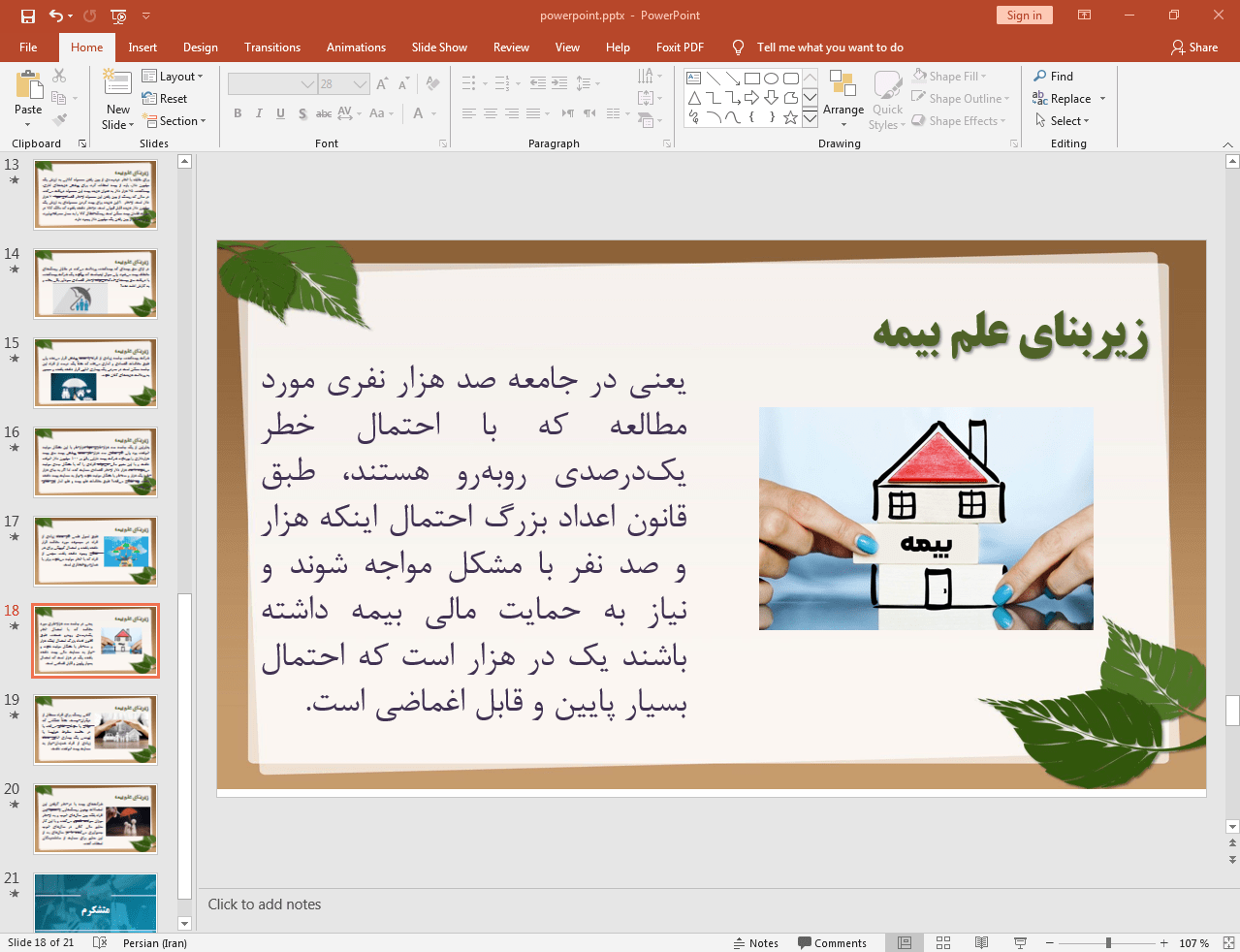
Task: Click the Zoom In plus button
Action: click(x=1164, y=942)
